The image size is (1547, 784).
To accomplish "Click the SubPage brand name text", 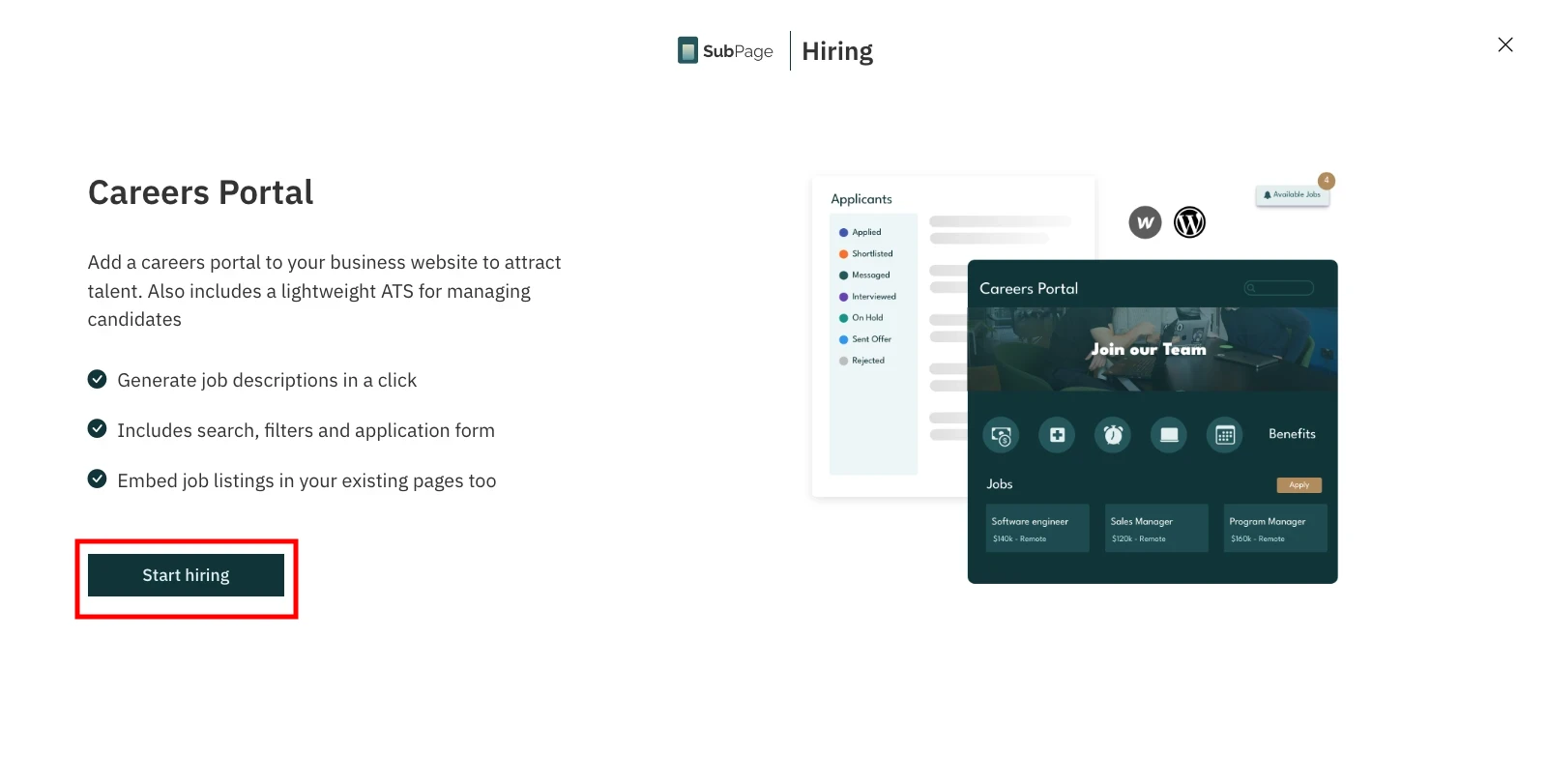I will coord(738,51).
